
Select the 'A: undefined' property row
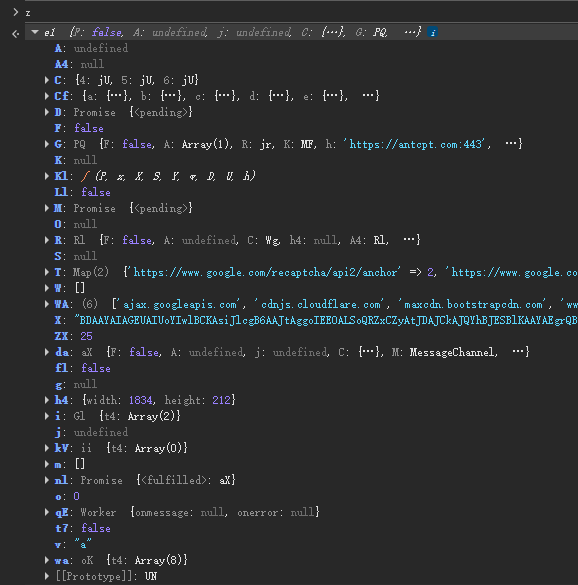[91, 49]
